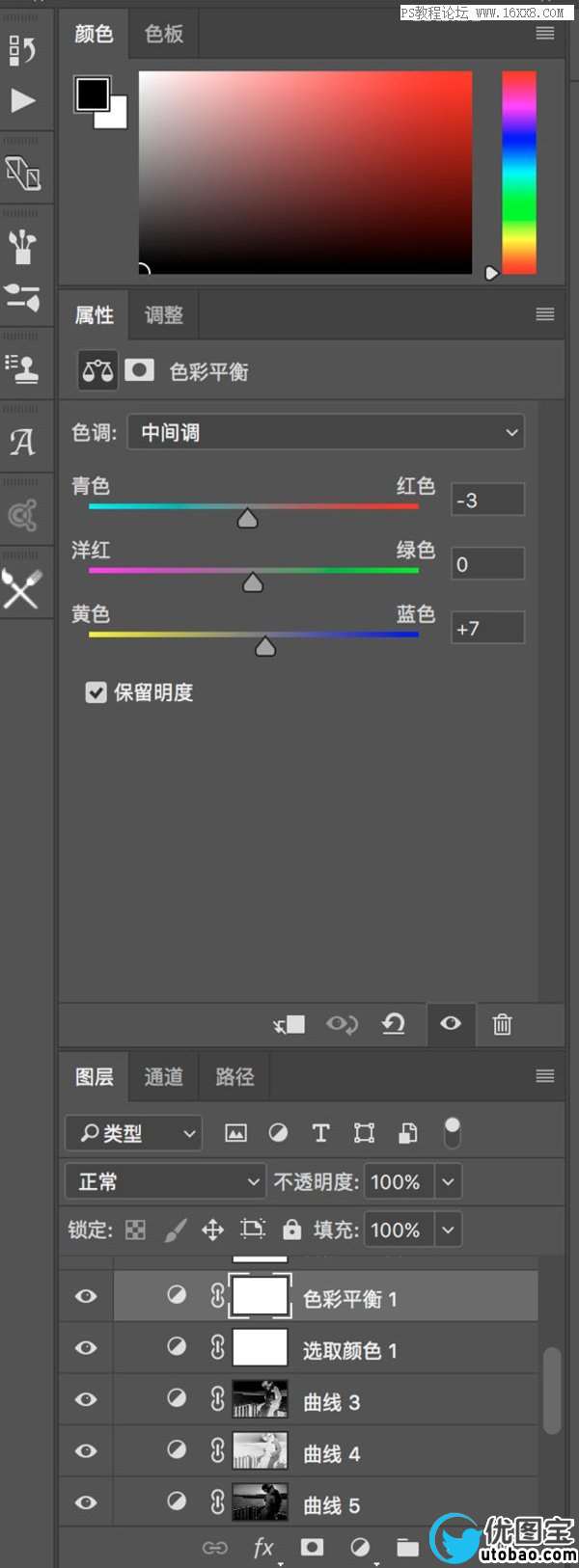Hide the 曲线 3 layer
The height and width of the screenshot is (1568, 579).
(86, 1399)
